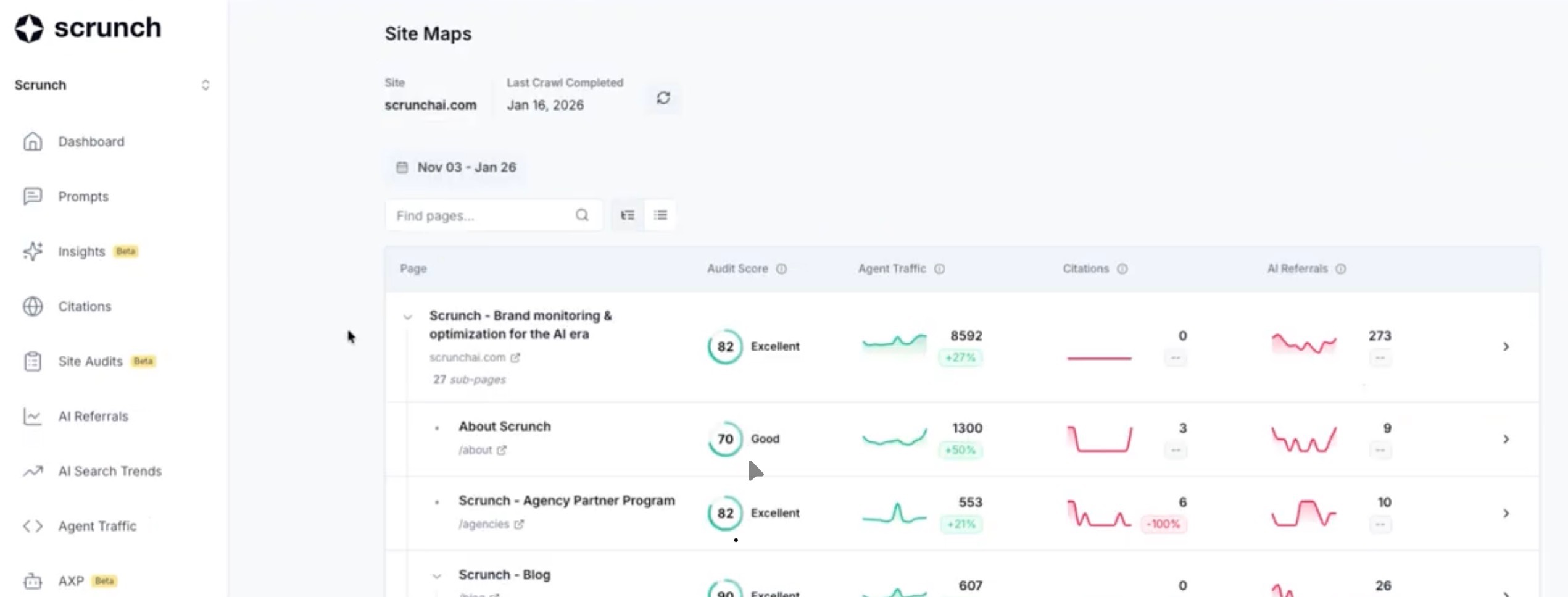
Task: Click the Audit Score column header
Action: click(x=737, y=269)
